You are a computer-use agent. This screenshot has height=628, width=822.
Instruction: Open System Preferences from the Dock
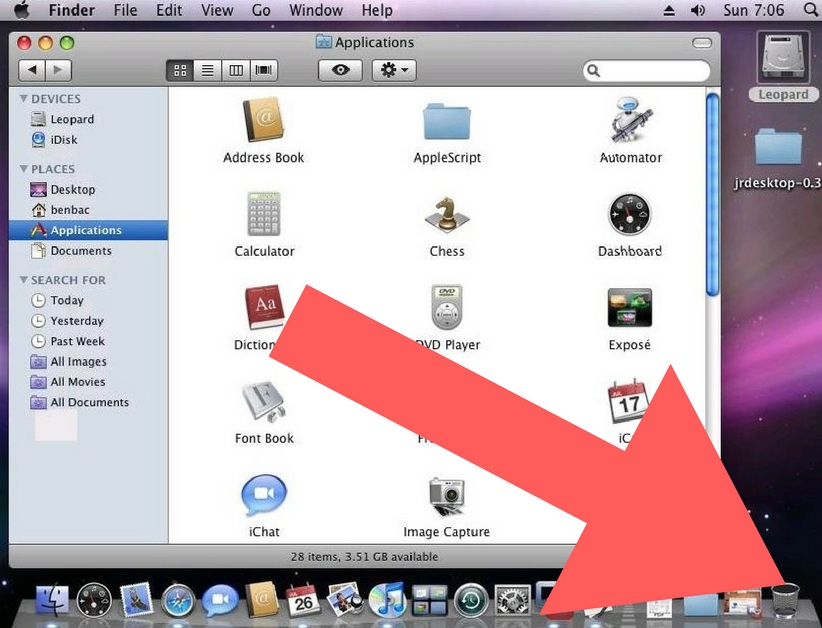513,599
